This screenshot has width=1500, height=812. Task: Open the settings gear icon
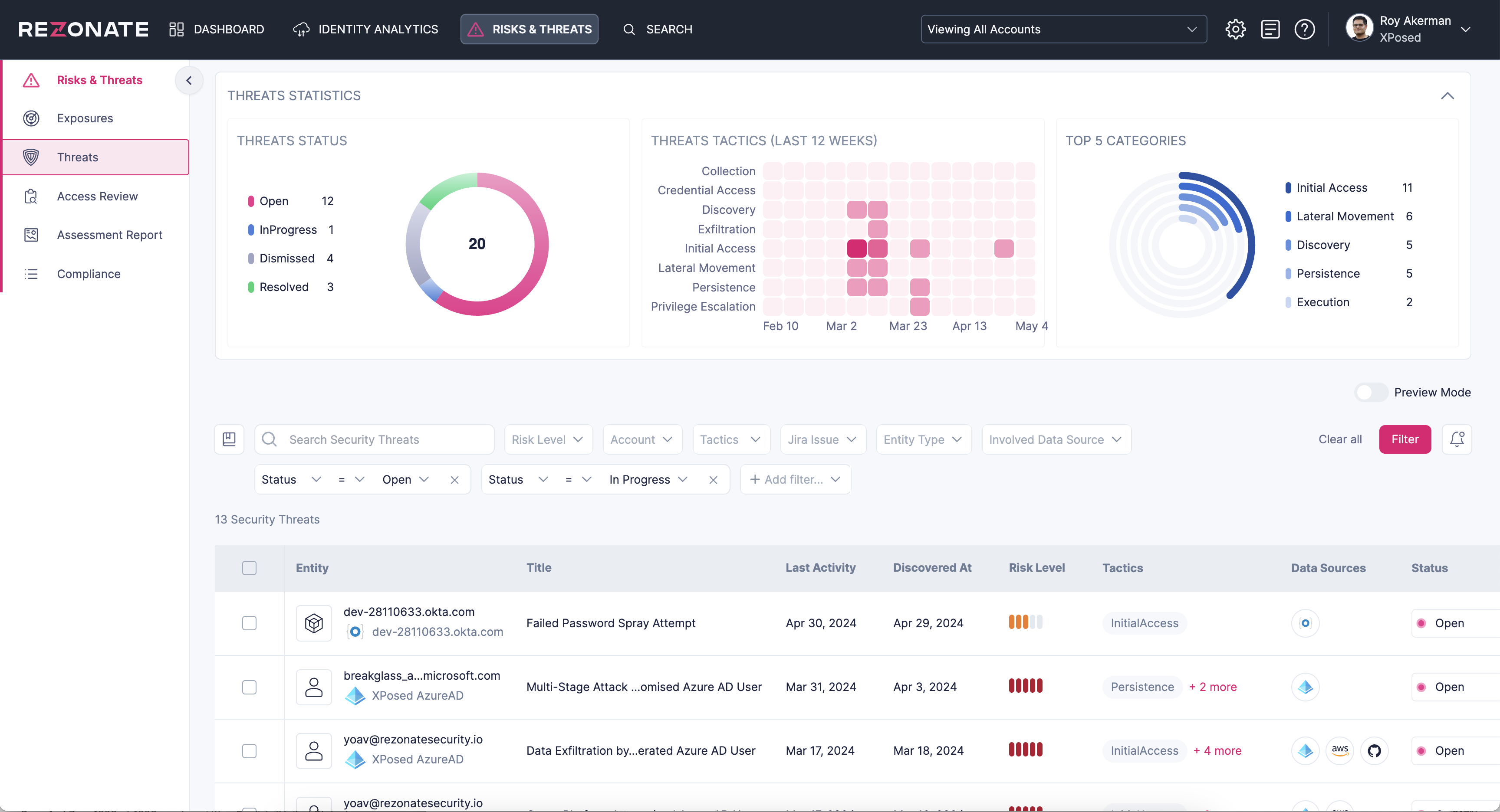[x=1235, y=29]
